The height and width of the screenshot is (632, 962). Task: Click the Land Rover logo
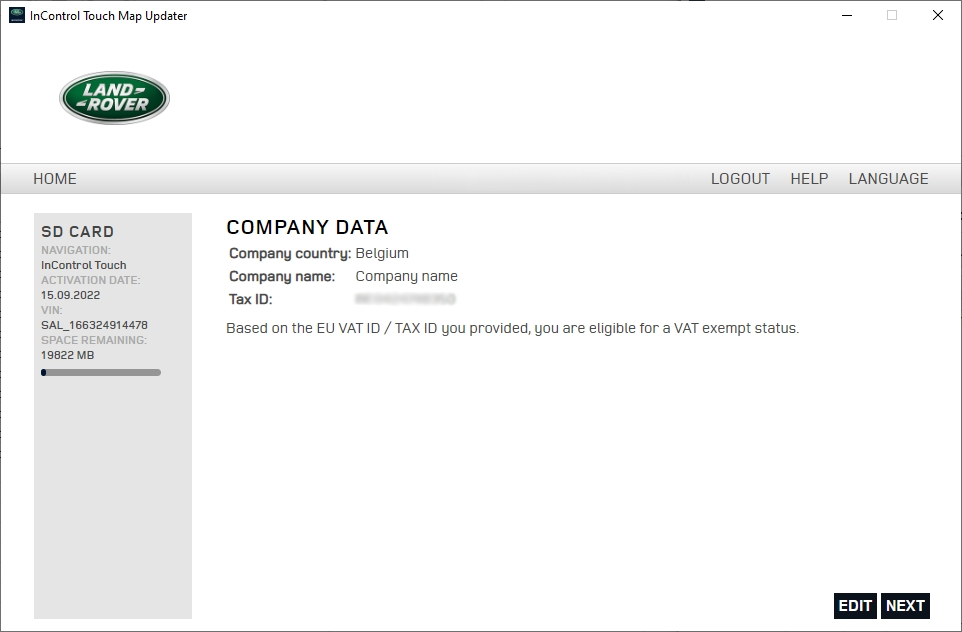114,98
